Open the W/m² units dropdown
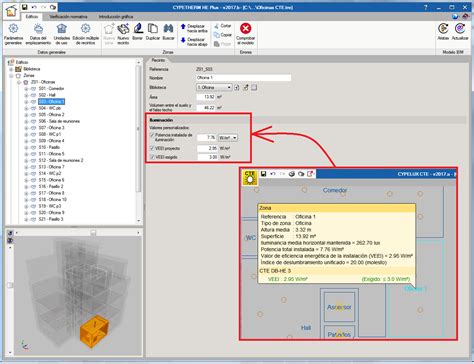The width and height of the screenshot is (474, 364). point(228,138)
